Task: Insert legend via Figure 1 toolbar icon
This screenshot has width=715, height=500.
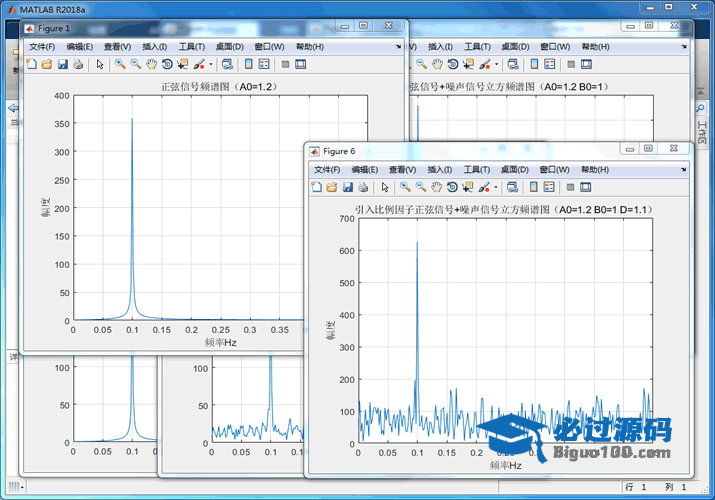Action: click(264, 64)
